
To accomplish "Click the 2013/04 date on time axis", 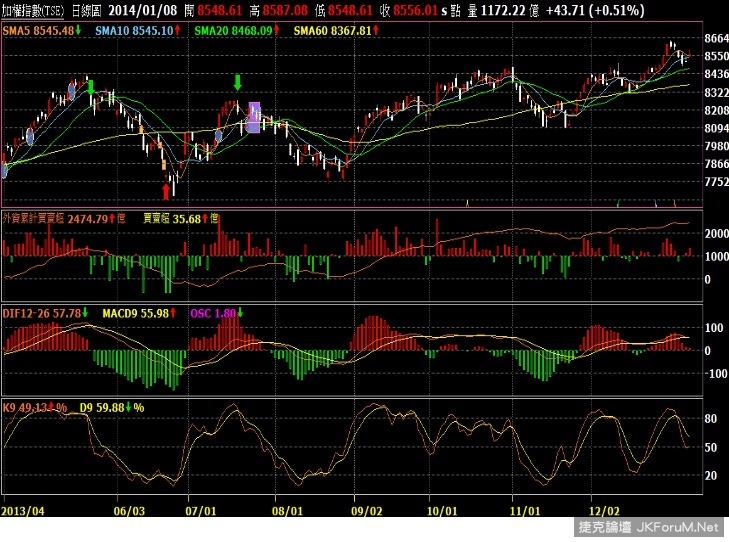I will [x=24, y=509].
